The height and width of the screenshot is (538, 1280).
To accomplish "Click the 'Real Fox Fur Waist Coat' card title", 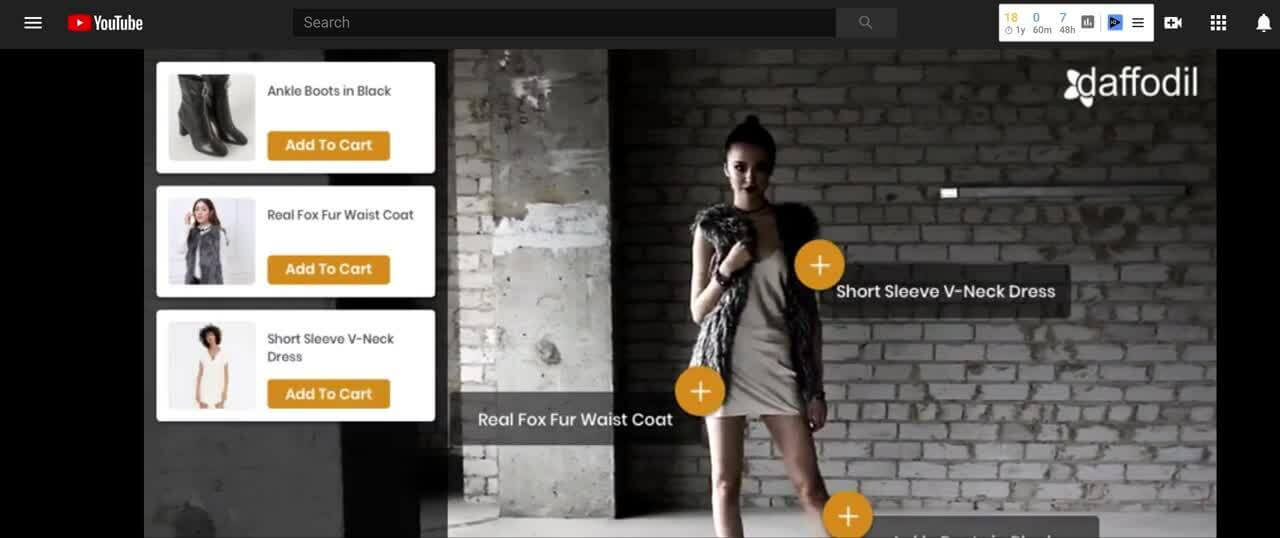I will [340, 215].
